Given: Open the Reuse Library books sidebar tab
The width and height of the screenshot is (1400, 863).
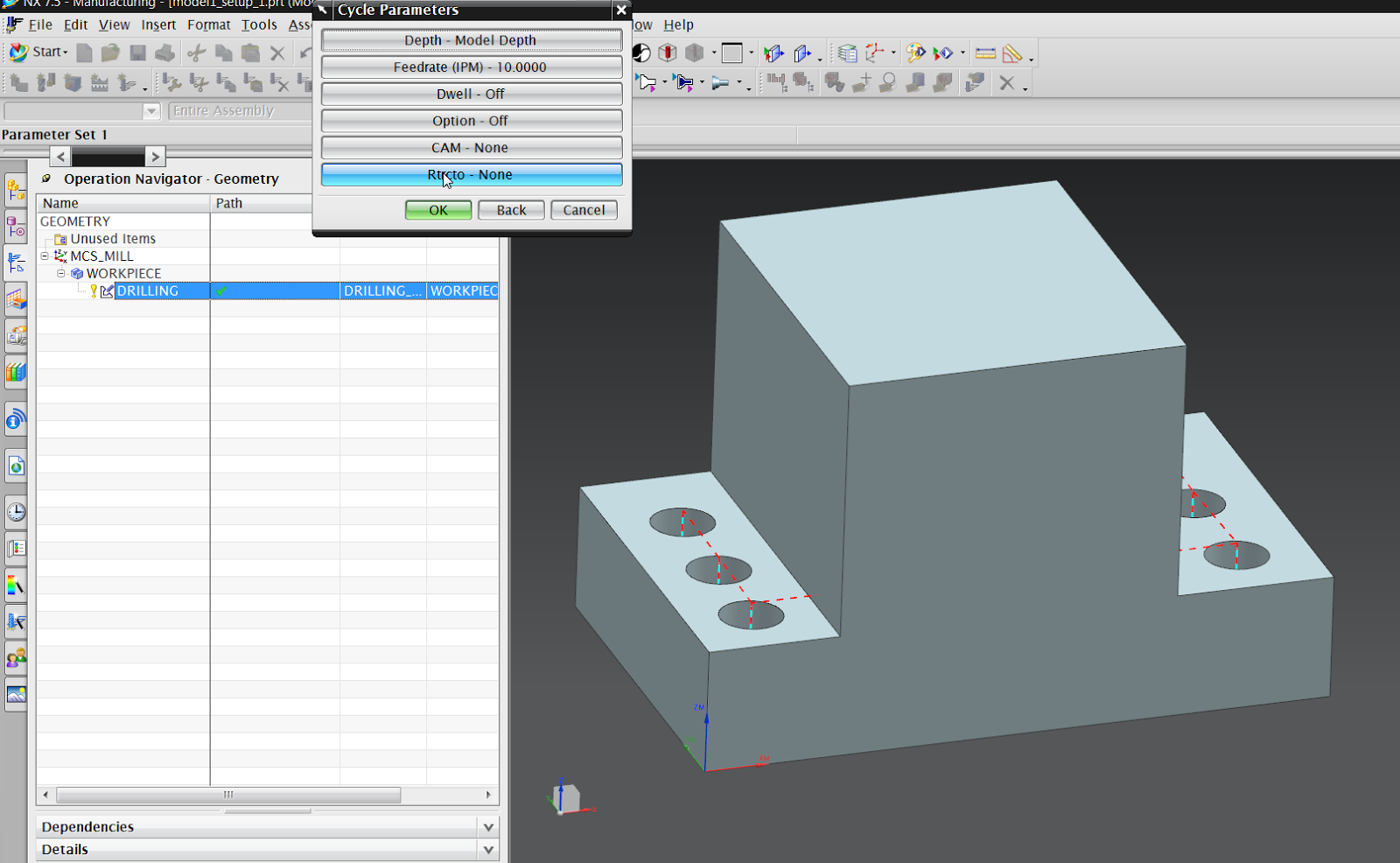Looking at the screenshot, I should click(16, 372).
